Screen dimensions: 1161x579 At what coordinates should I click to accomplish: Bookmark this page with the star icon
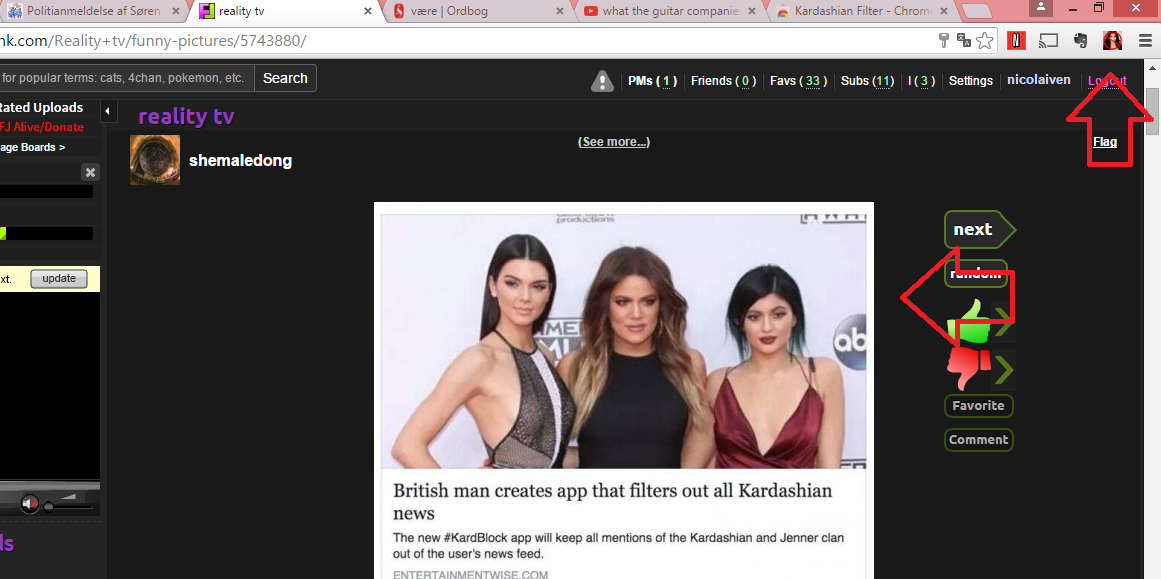pyautogui.click(x=985, y=41)
